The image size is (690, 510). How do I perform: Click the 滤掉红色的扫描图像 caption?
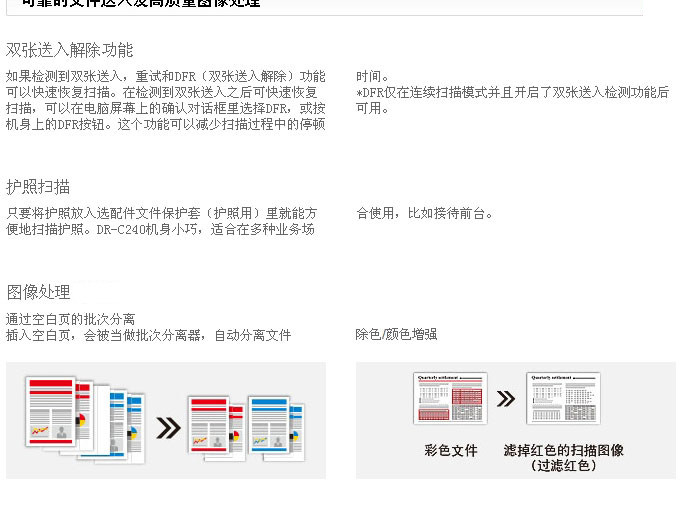pyautogui.click(x=564, y=450)
